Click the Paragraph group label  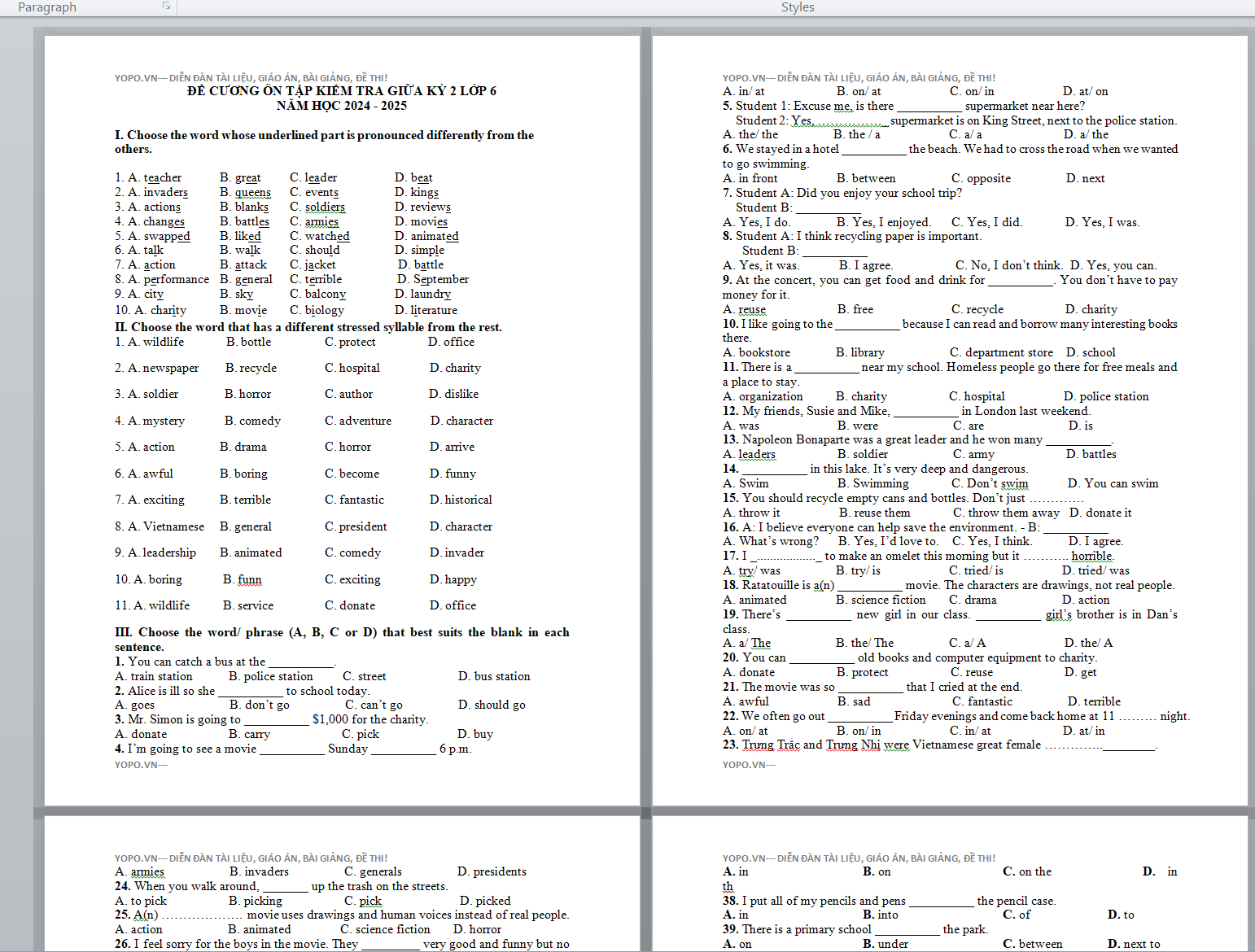point(47,7)
